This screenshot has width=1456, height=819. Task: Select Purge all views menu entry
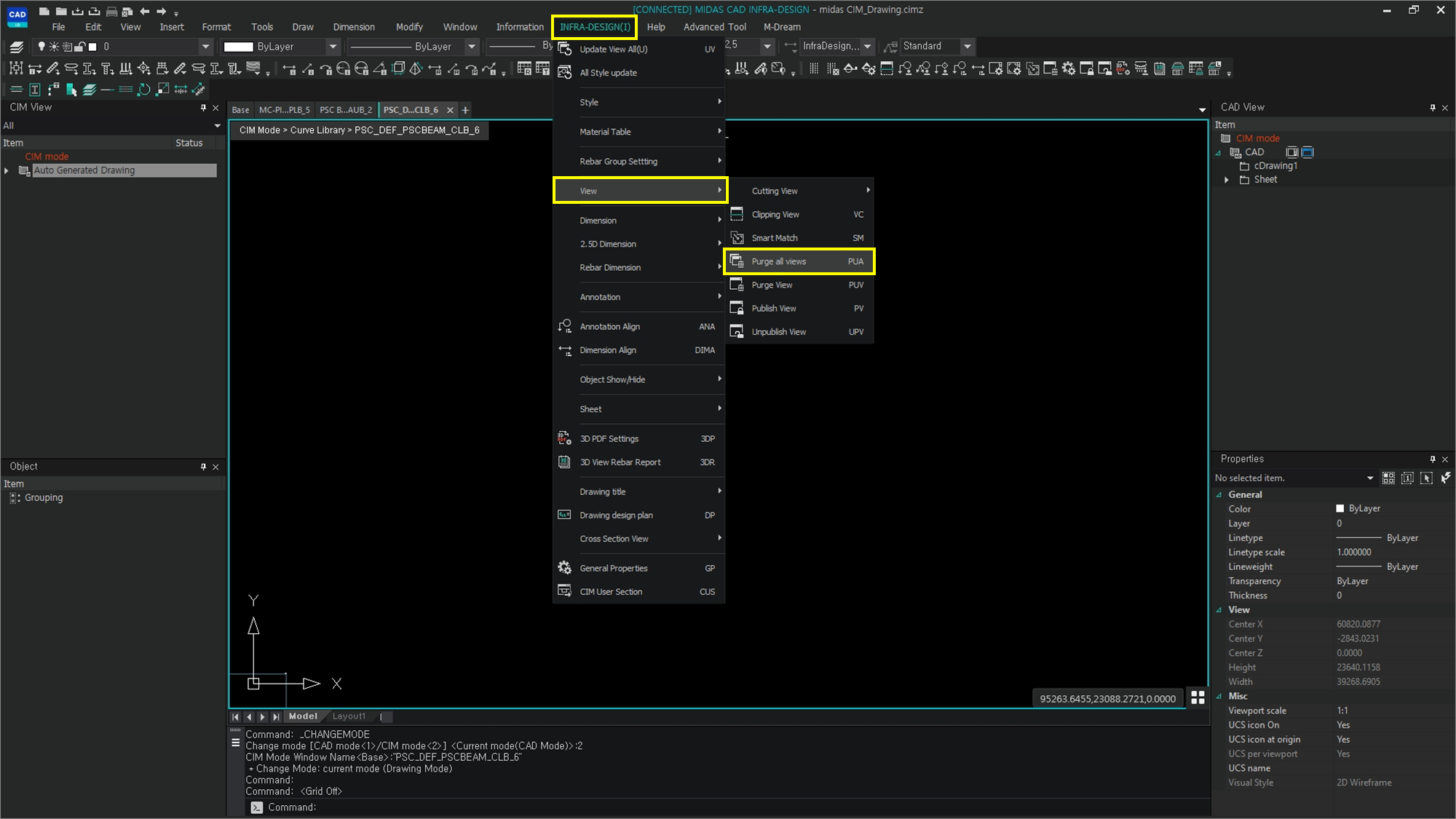tap(799, 261)
